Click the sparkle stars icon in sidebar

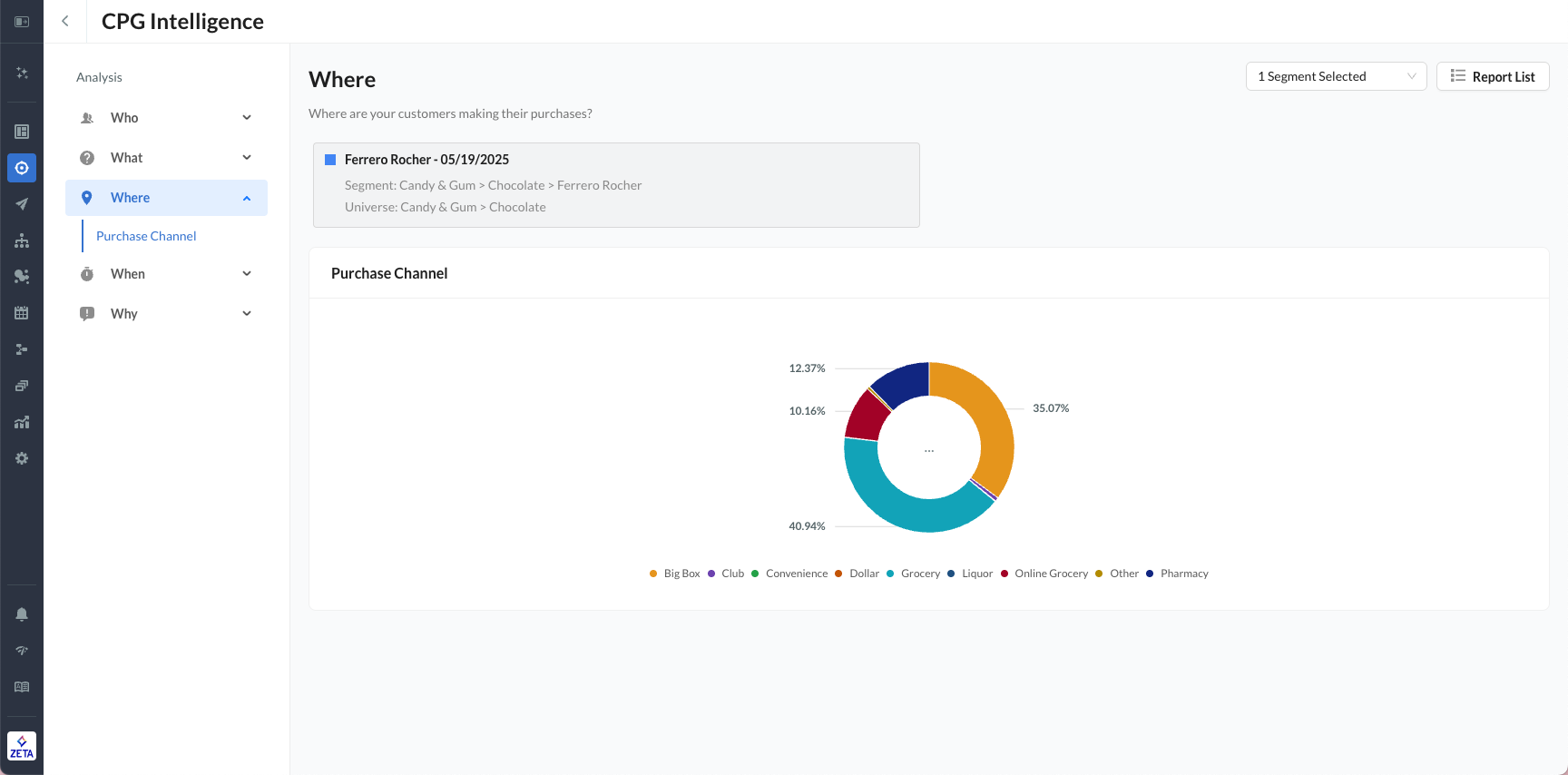(22, 73)
